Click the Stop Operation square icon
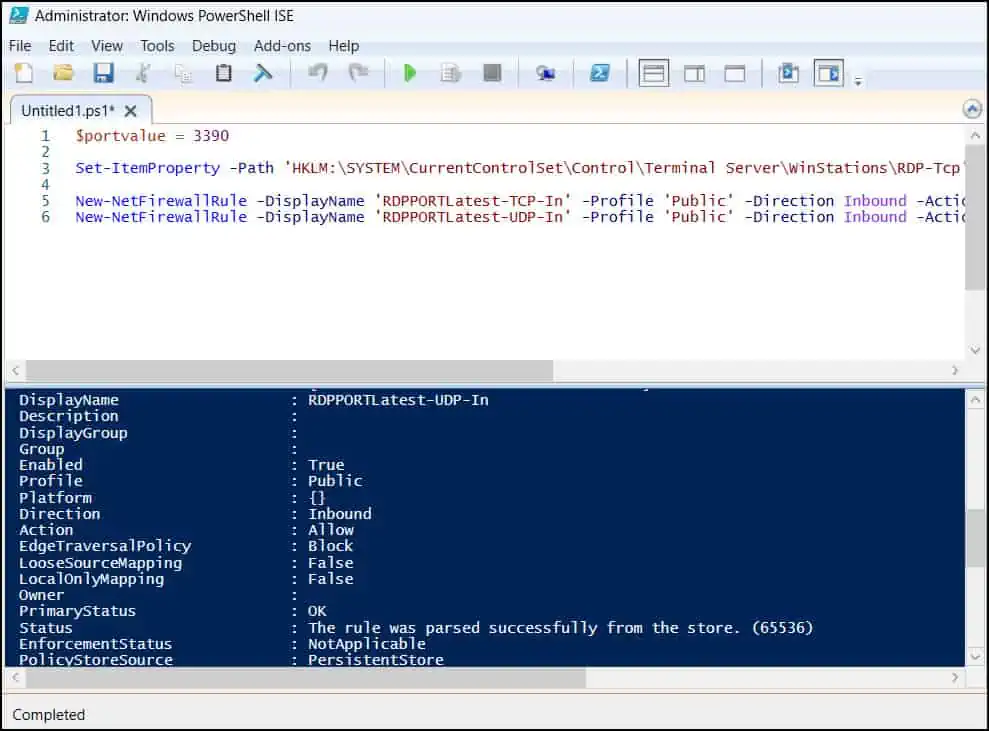 [492, 73]
